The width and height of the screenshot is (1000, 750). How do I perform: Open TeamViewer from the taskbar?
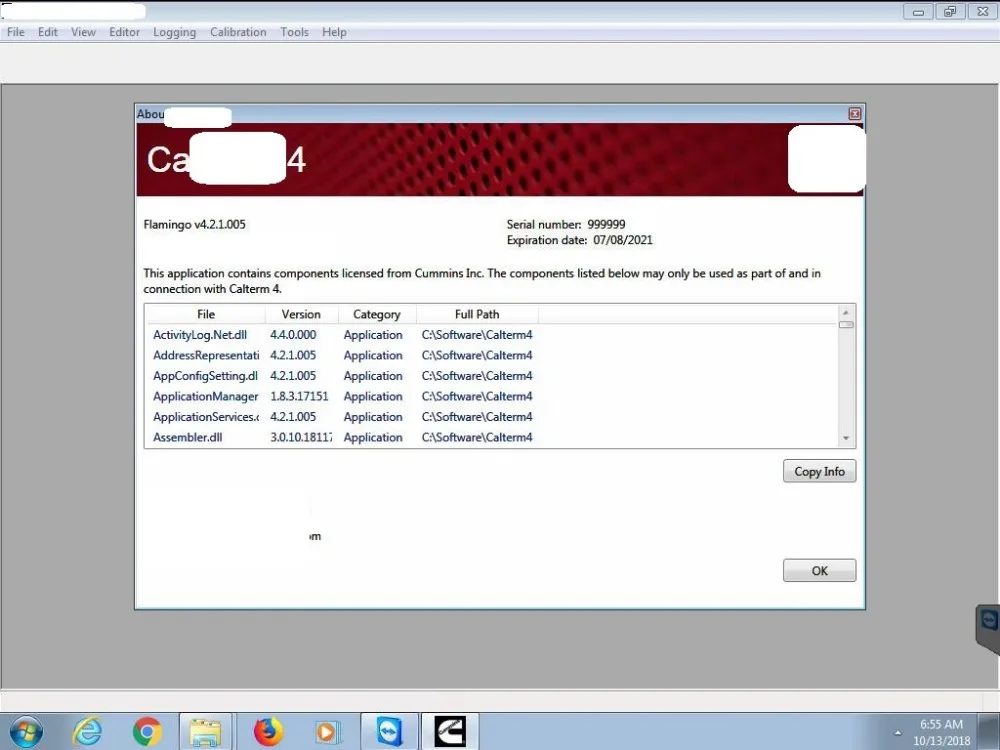coord(388,731)
